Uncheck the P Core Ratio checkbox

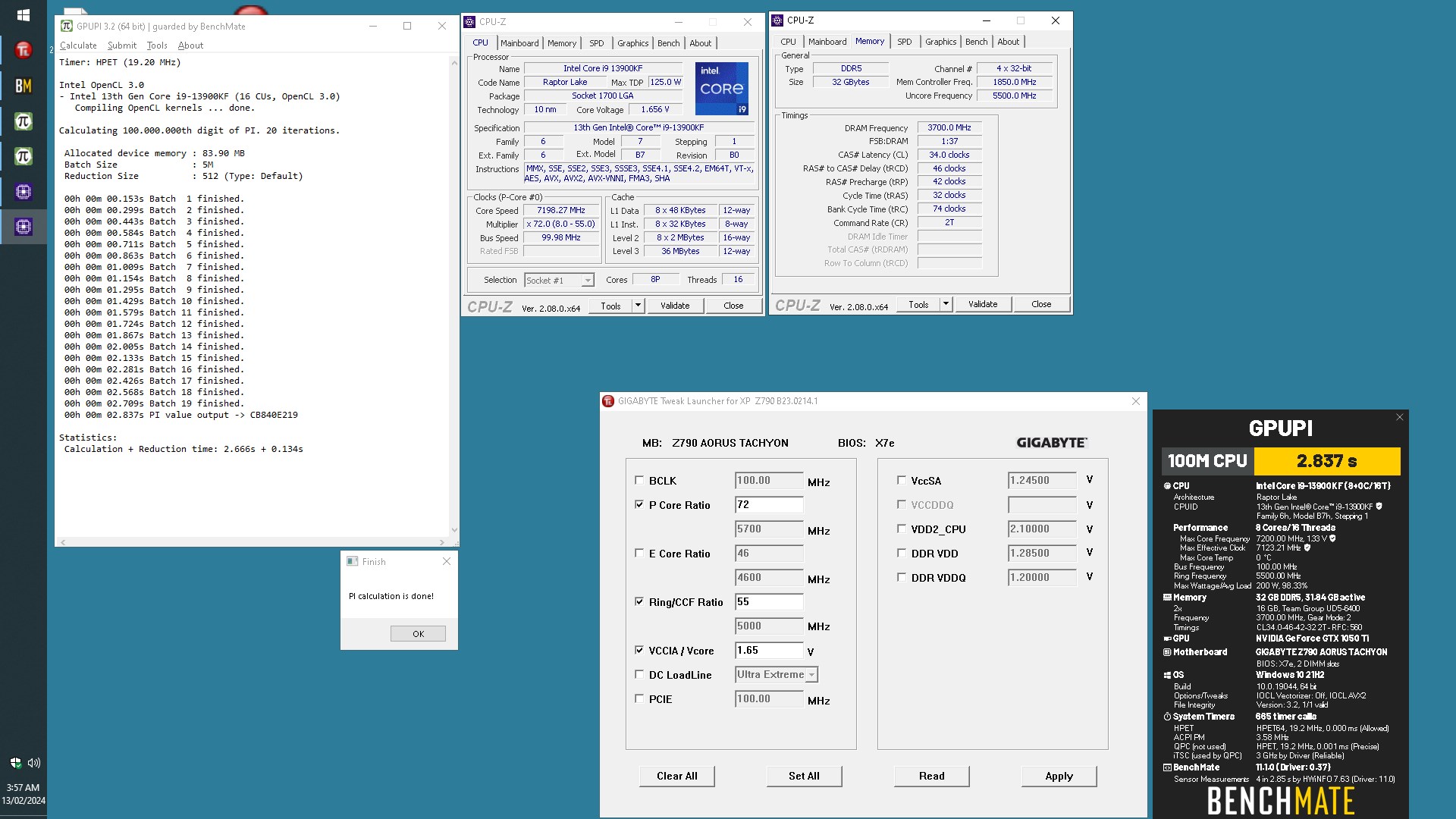(x=639, y=504)
